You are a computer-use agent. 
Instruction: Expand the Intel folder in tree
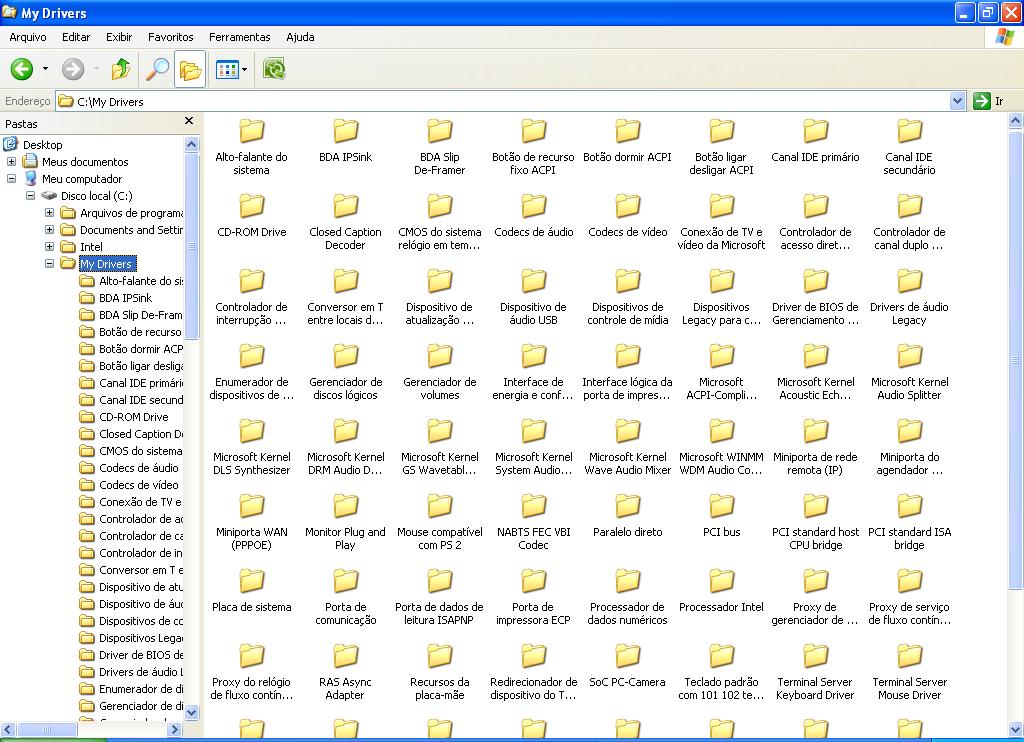point(49,247)
